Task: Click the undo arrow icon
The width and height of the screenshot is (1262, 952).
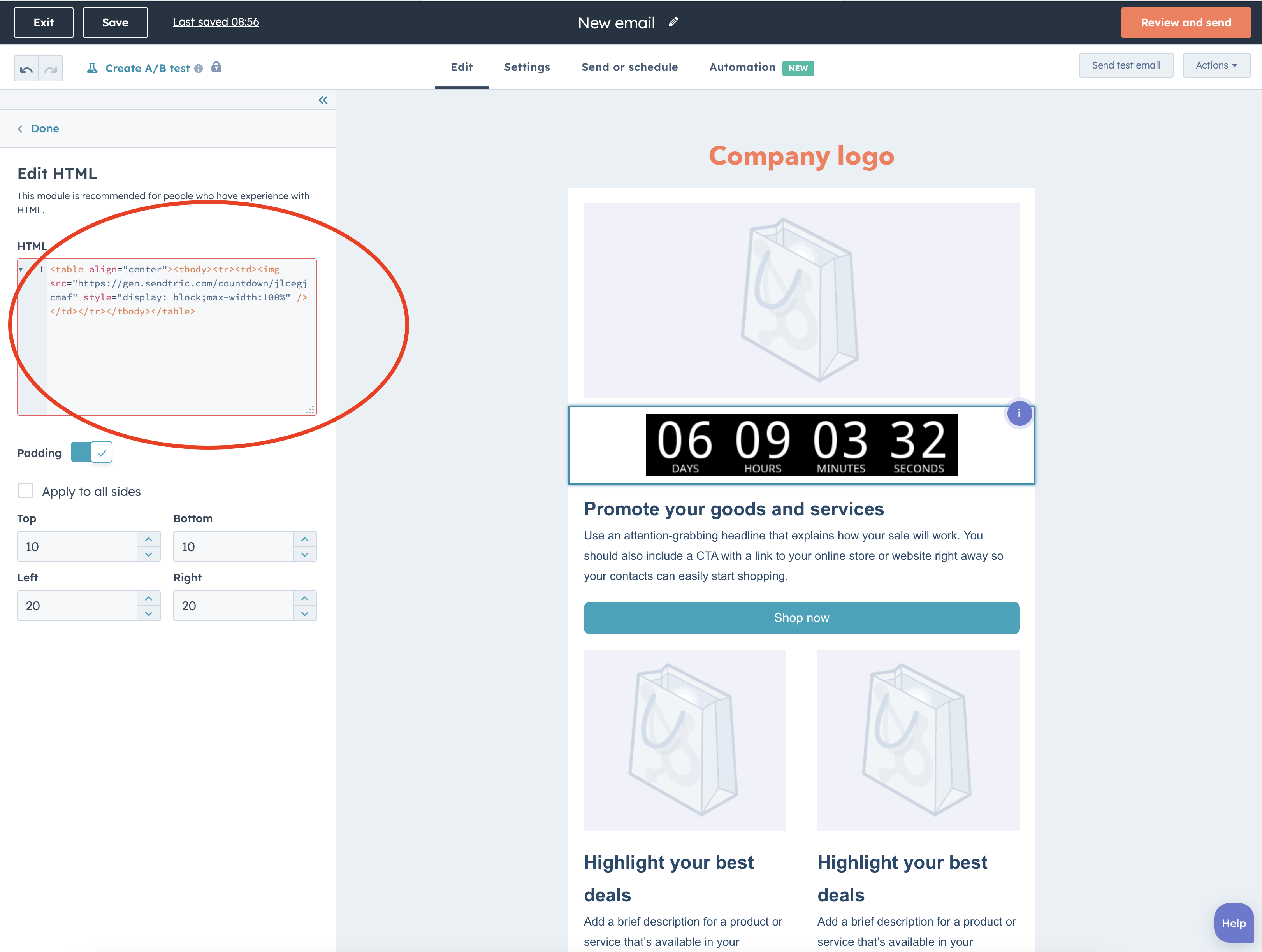Action: 26,69
